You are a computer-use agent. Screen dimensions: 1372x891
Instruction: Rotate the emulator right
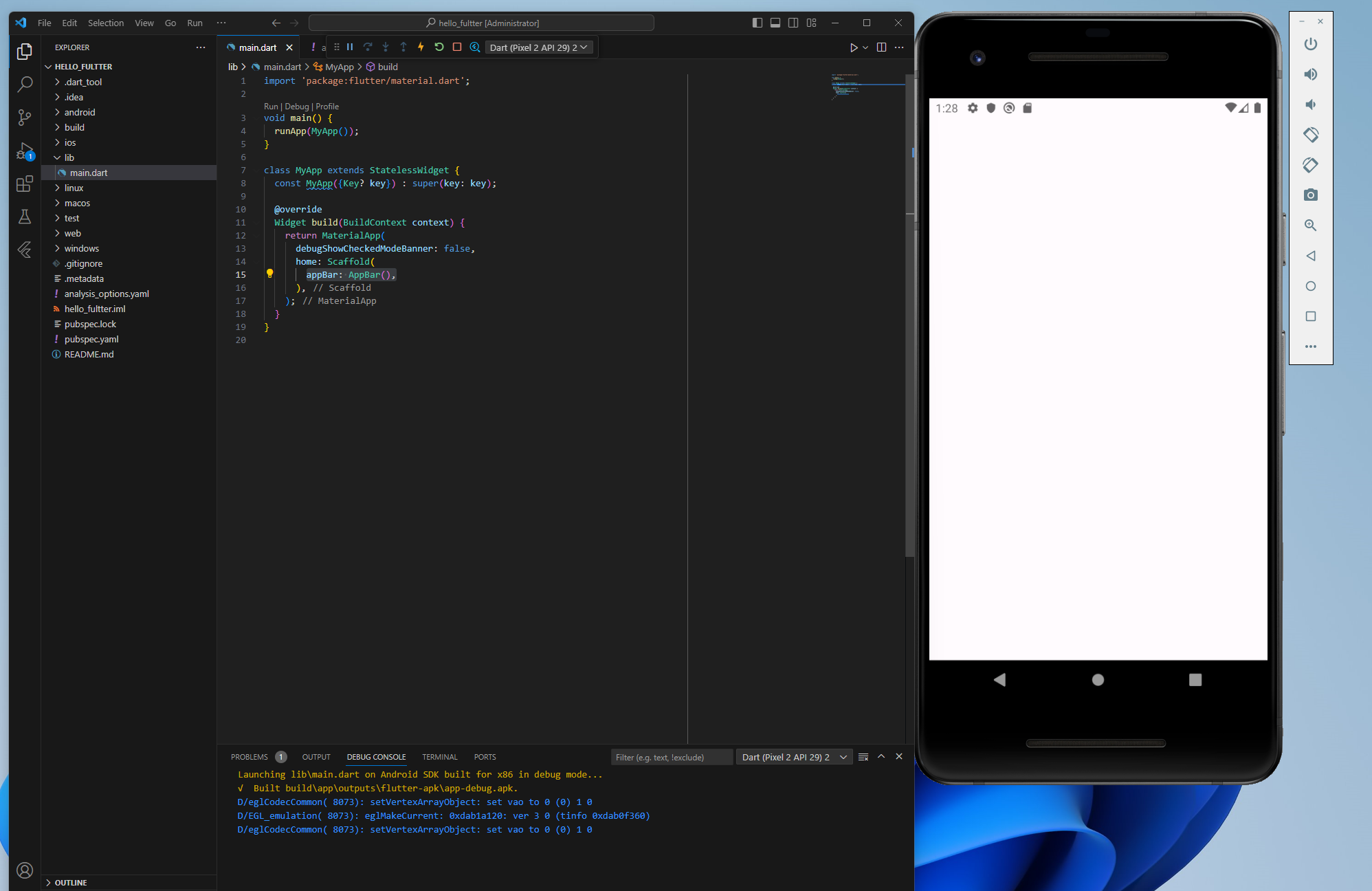click(x=1311, y=165)
